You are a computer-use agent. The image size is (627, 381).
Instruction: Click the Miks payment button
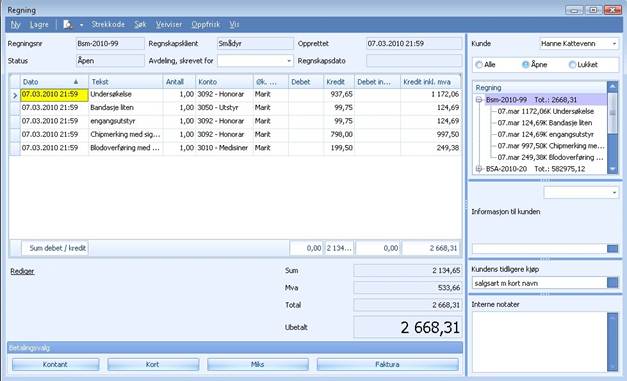point(258,364)
